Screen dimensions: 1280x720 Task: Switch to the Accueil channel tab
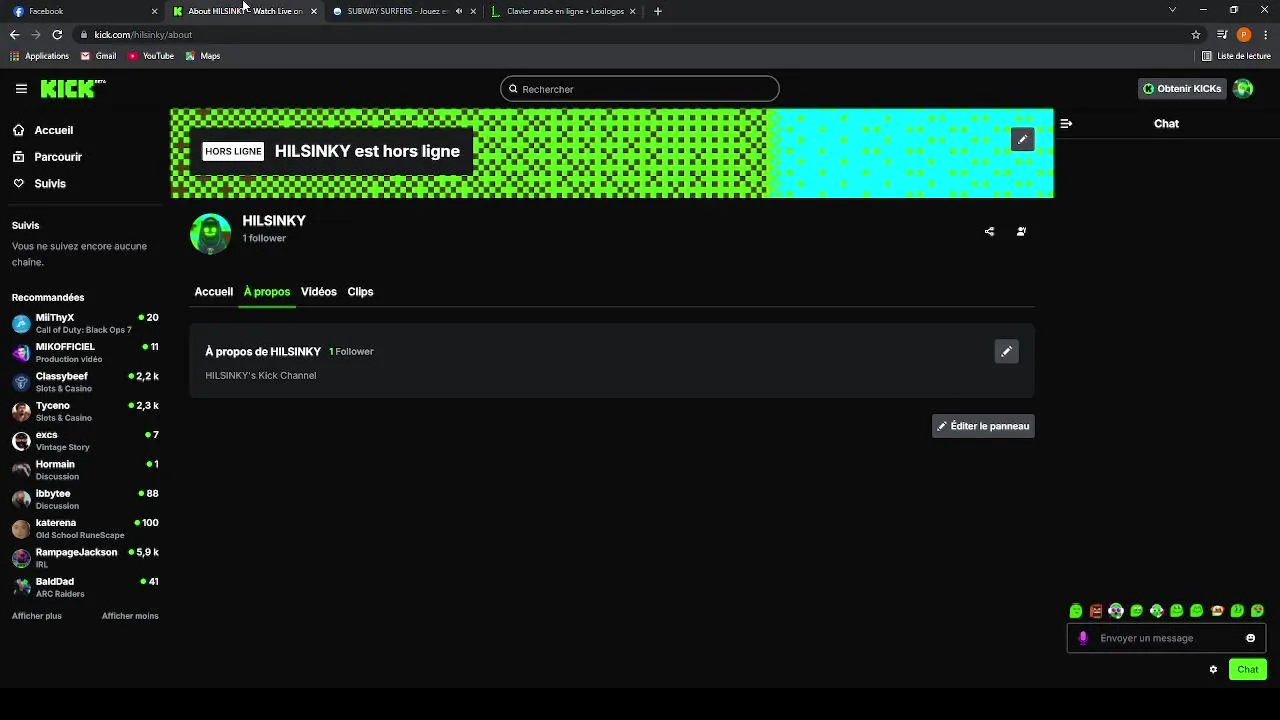(x=213, y=292)
